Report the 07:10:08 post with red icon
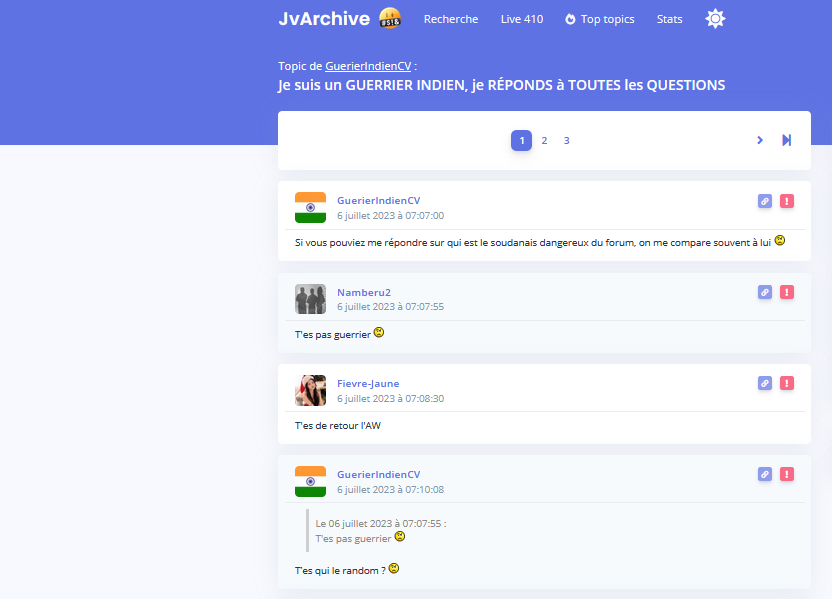832x599 pixels. coord(787,474)
